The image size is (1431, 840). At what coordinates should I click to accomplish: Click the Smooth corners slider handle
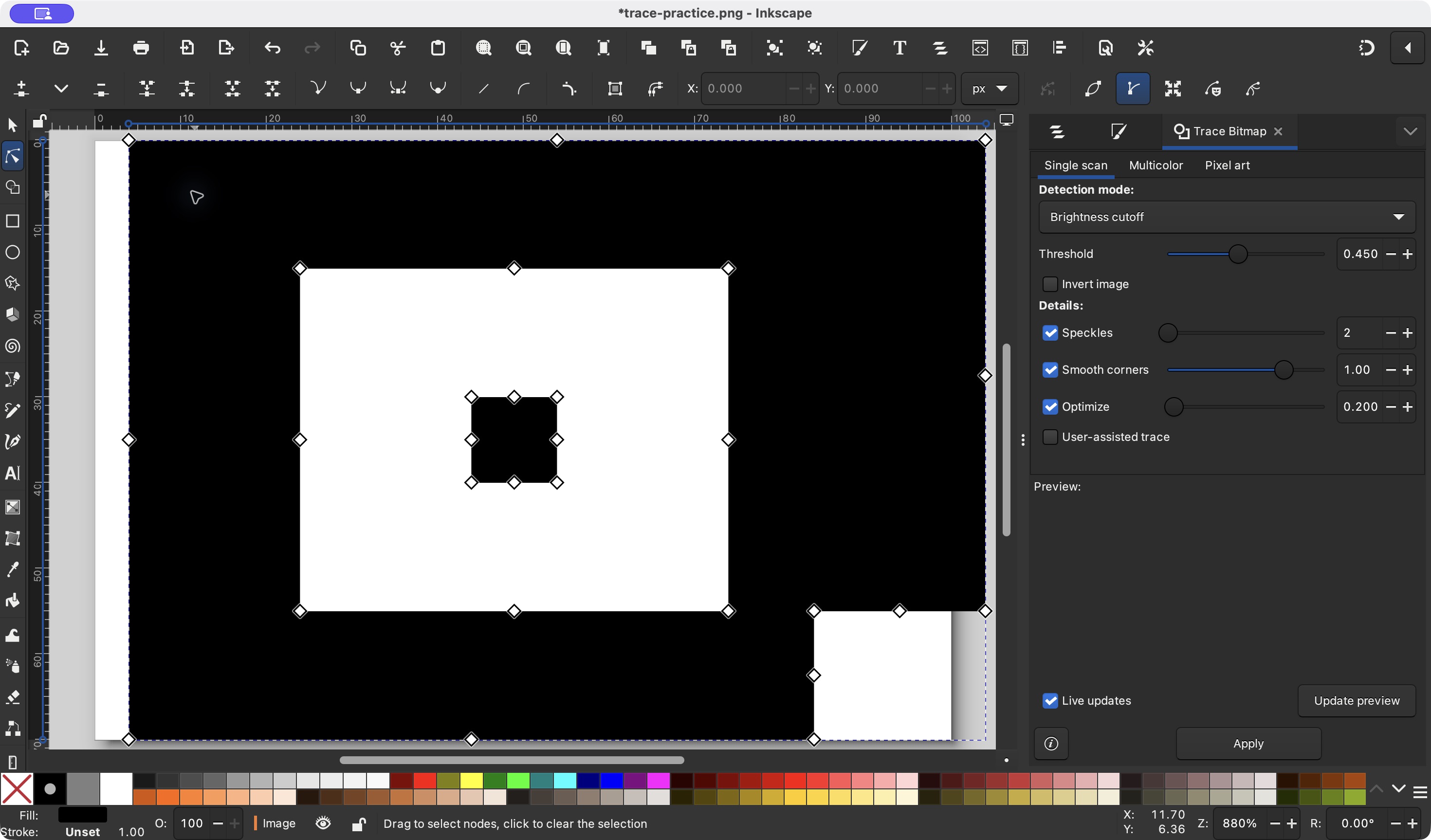pyautogui.click(x=1284, y=370)
